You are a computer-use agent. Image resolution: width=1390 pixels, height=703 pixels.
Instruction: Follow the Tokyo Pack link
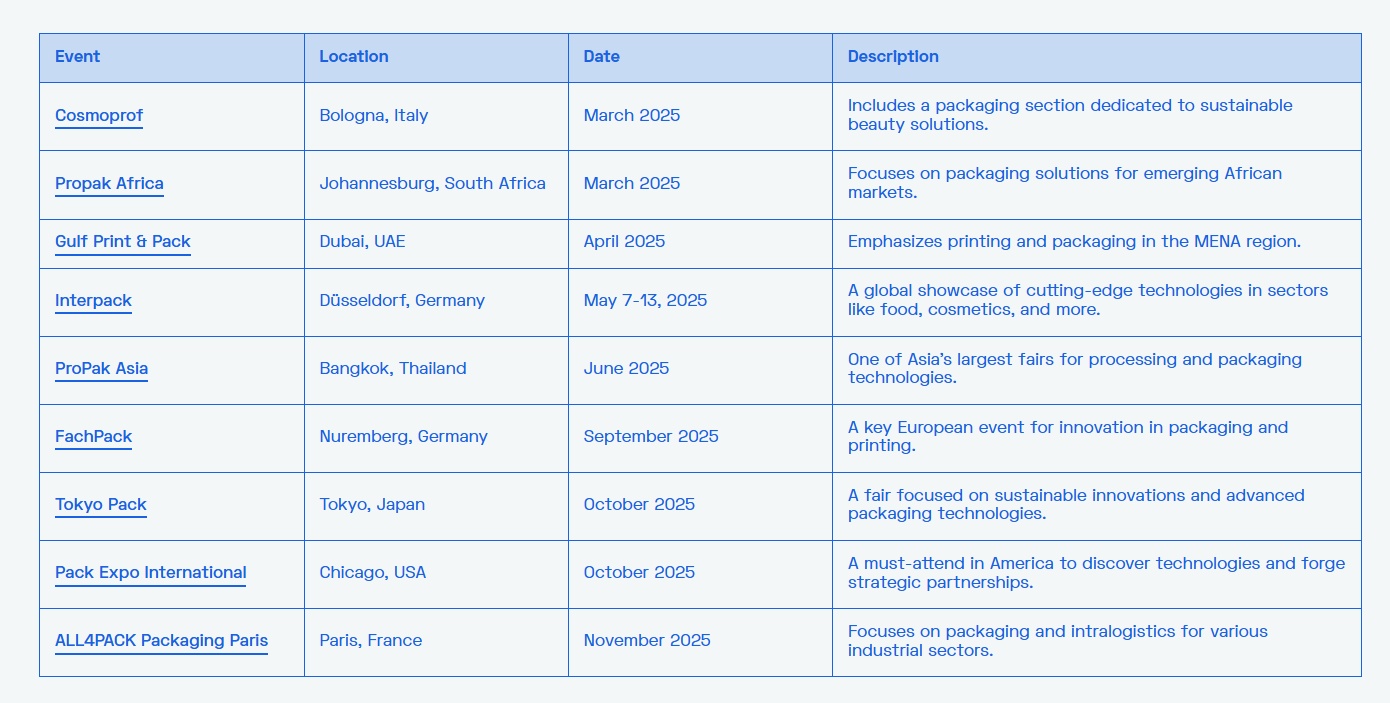click(x=100, y=505)
